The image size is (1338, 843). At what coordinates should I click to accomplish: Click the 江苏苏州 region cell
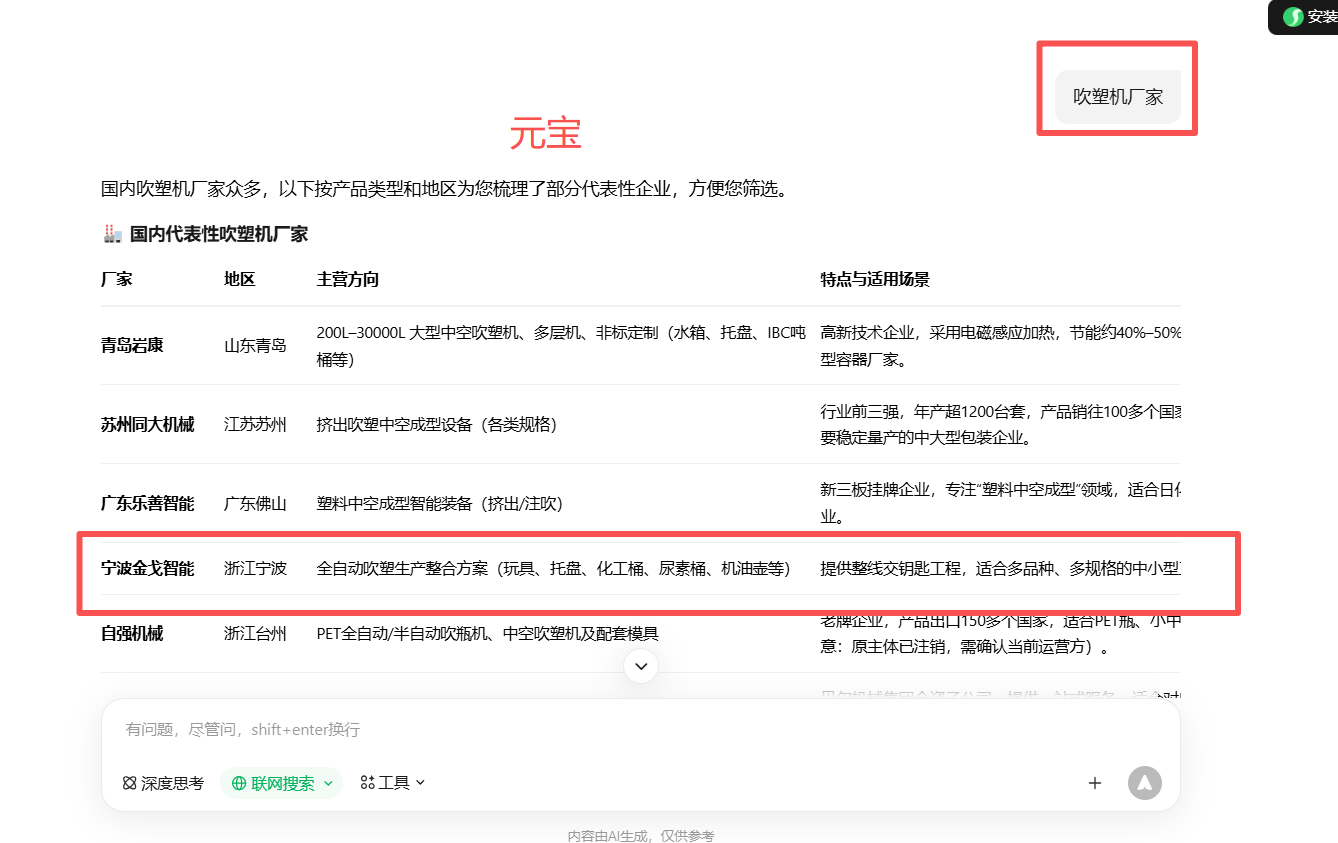tap(255, 424)
